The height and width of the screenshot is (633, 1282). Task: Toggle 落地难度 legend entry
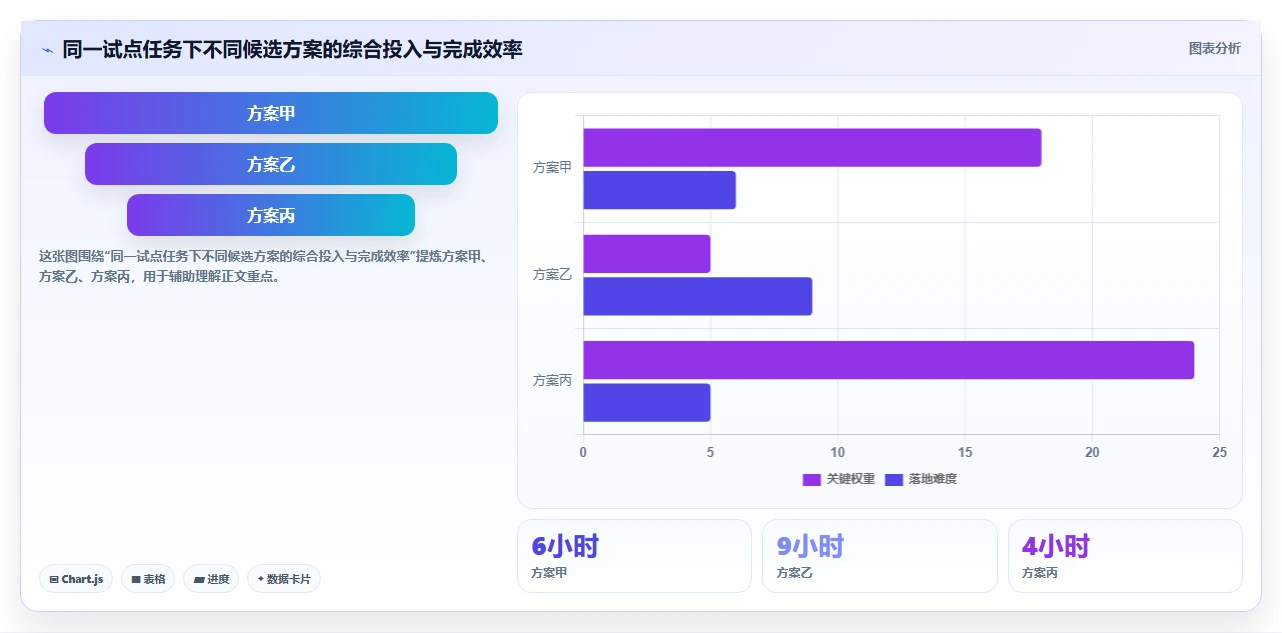click(x=921, y=479)
